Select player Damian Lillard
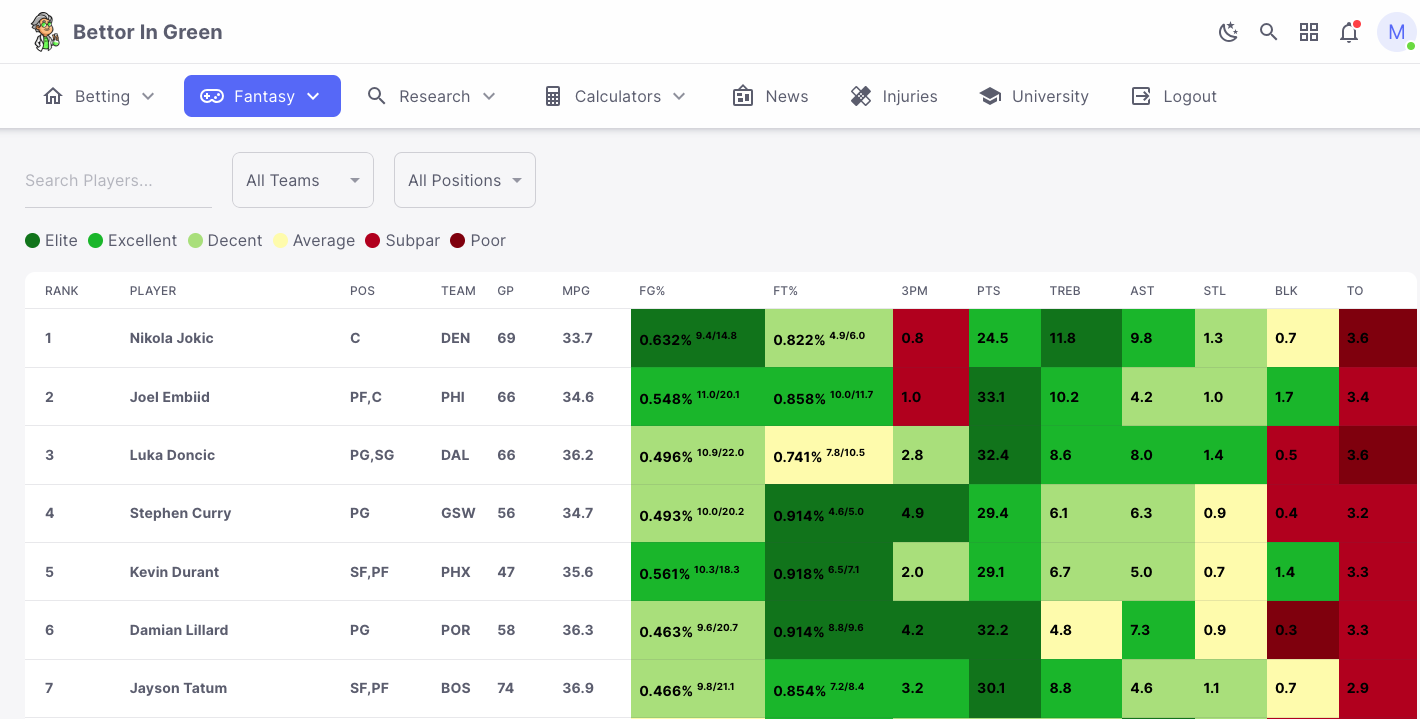This screenshot has height=719, width=1420. (x=179, y=630)
